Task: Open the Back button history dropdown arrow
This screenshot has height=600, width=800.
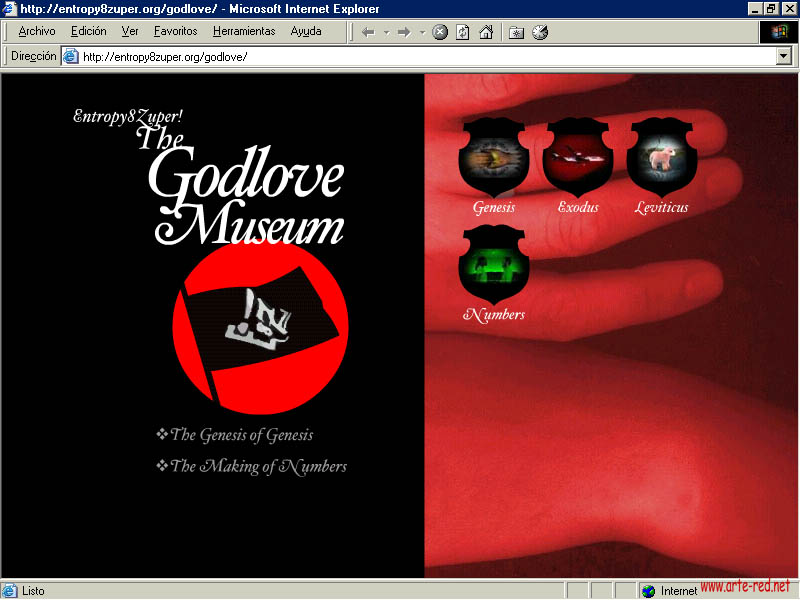Action: tap(386, 32)
